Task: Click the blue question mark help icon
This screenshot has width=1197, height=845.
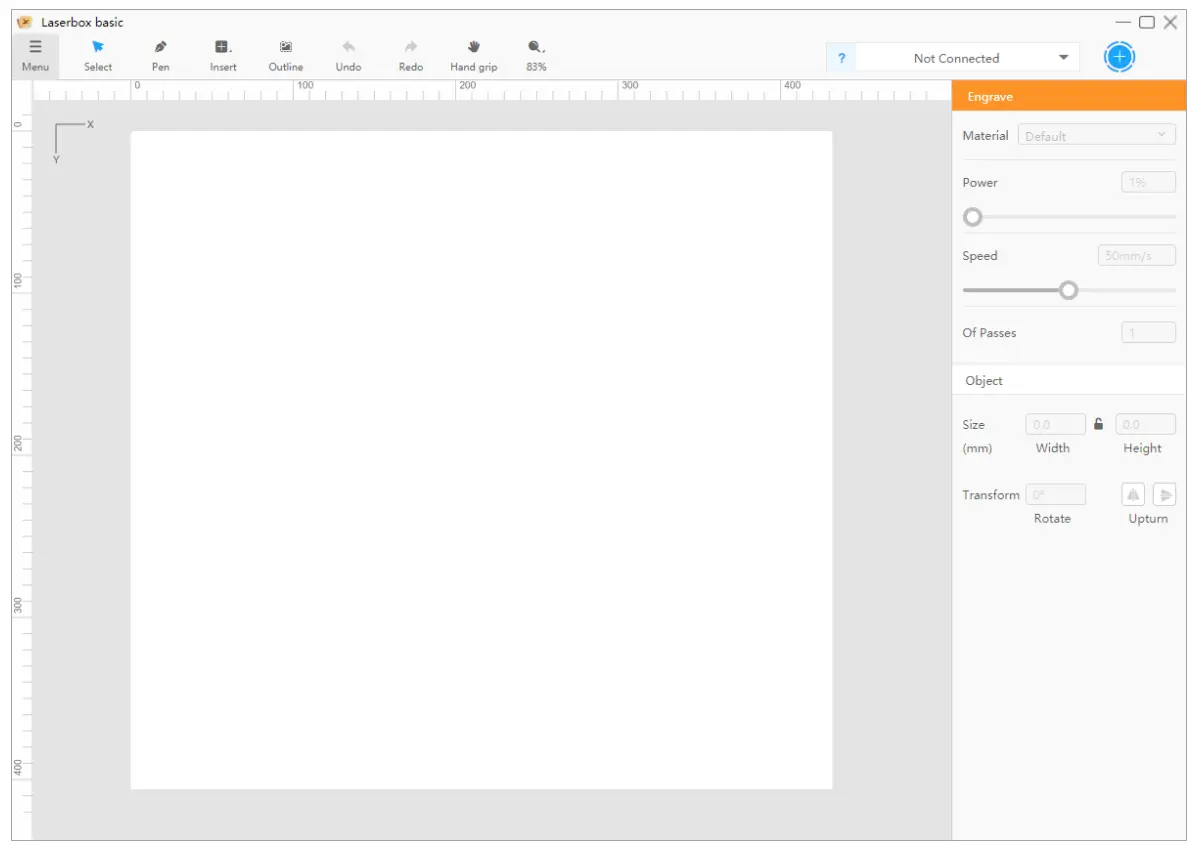Action: tap(841, 58)
